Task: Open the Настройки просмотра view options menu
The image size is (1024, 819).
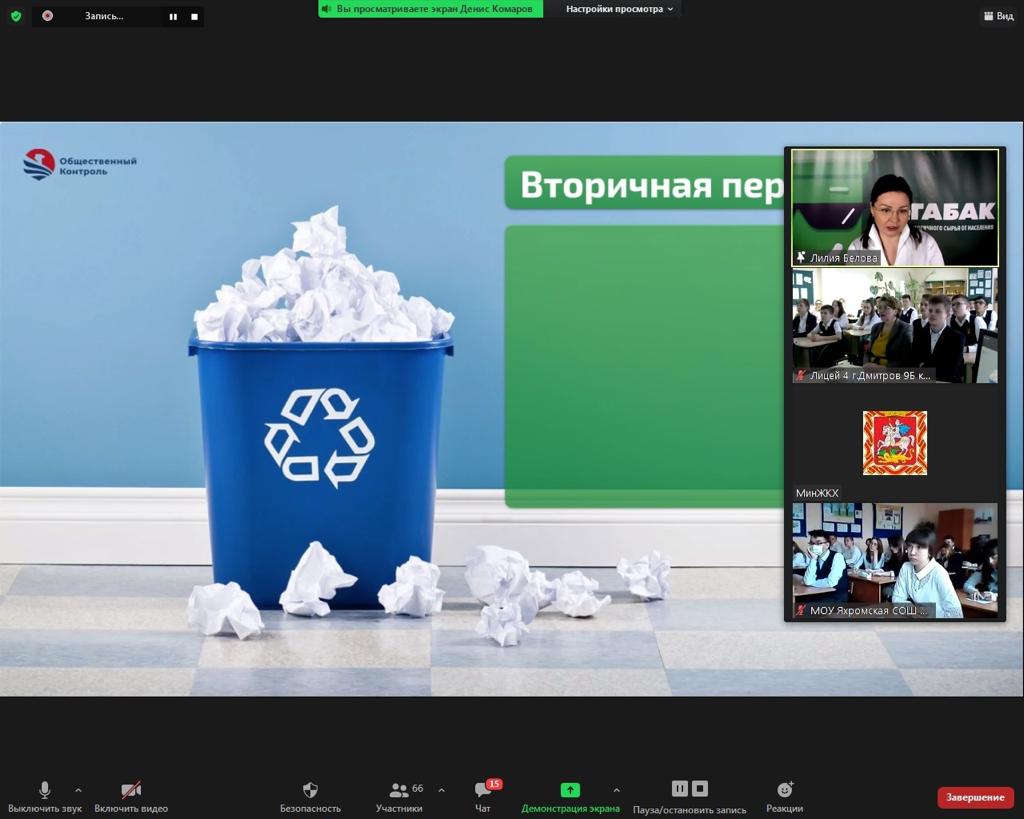Action: pyautogui.click(x=619, y=9)
